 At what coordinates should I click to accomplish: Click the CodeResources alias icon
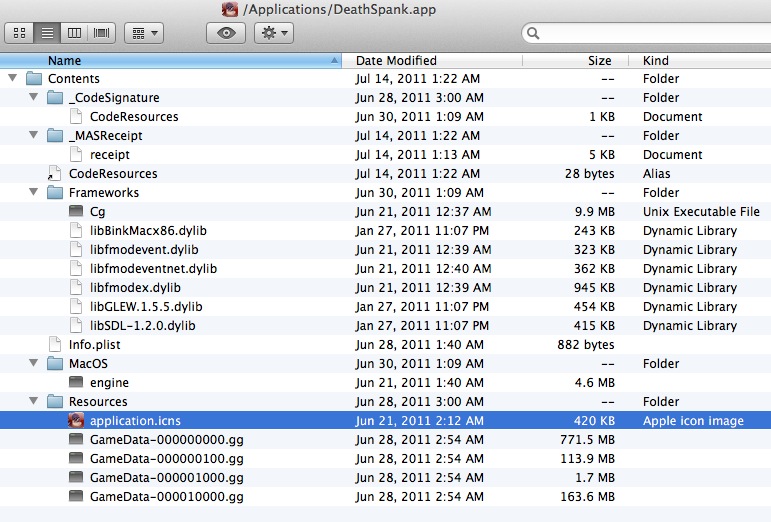(55, 174)
